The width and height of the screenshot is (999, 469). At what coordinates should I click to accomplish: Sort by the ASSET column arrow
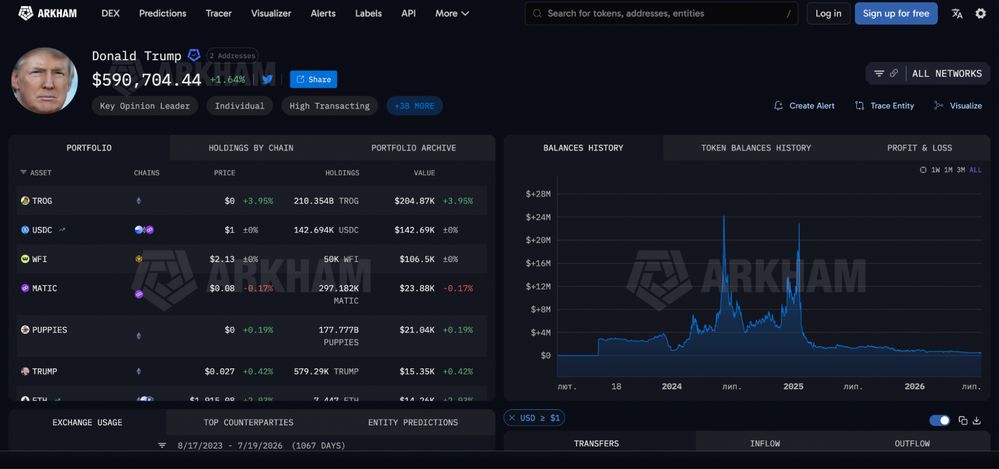pyautogui.click(x=24, y=173)
